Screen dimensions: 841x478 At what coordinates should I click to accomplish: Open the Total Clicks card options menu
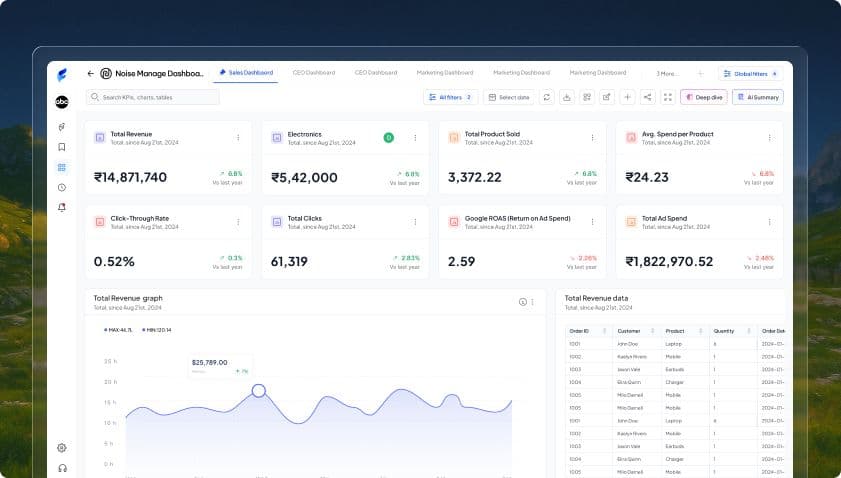pos(415,222)
